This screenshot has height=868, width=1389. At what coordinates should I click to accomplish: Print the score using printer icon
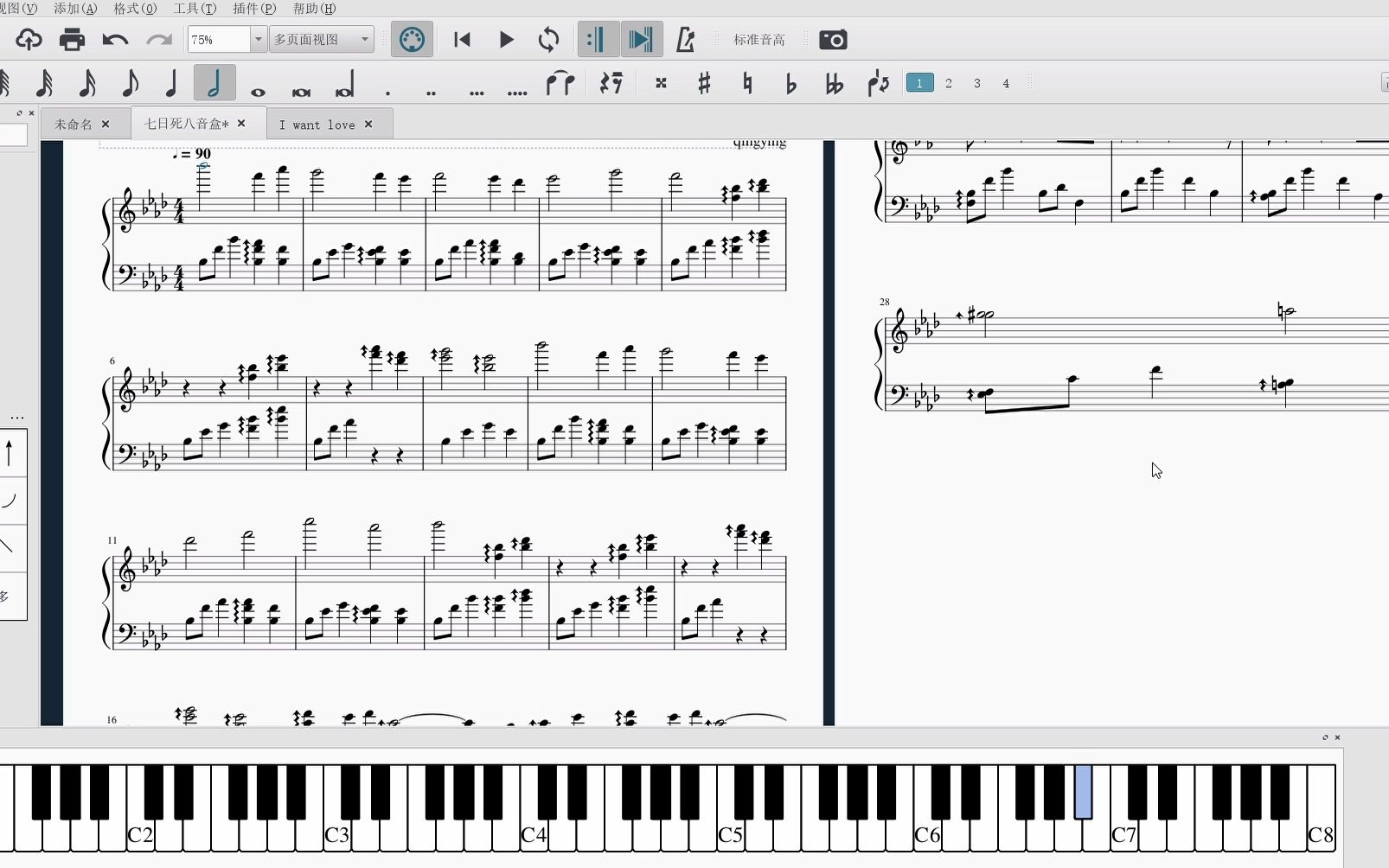(72, 40)
